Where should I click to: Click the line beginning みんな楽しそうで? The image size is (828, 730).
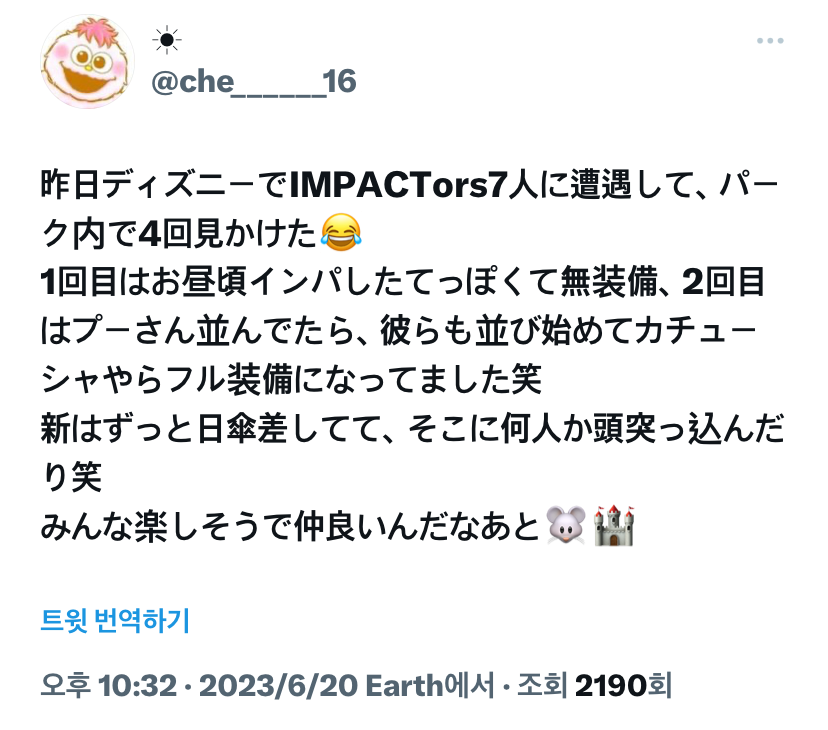[337, 526]
